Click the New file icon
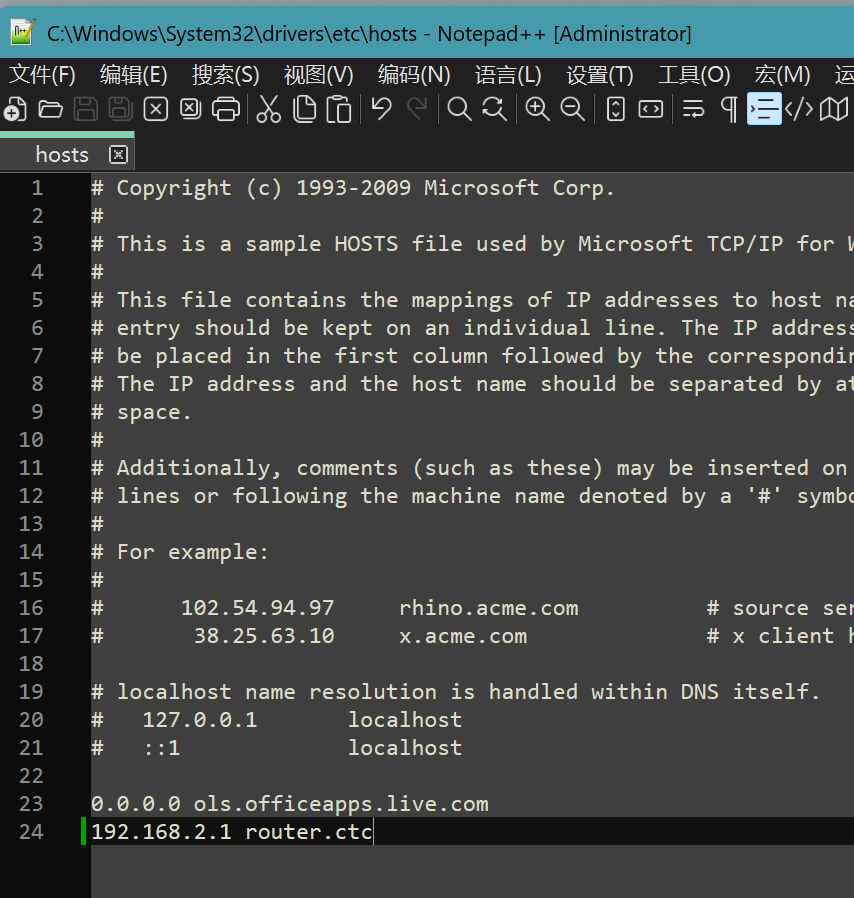This screenshot has height=898, width=854. click(x=15, y=109)
